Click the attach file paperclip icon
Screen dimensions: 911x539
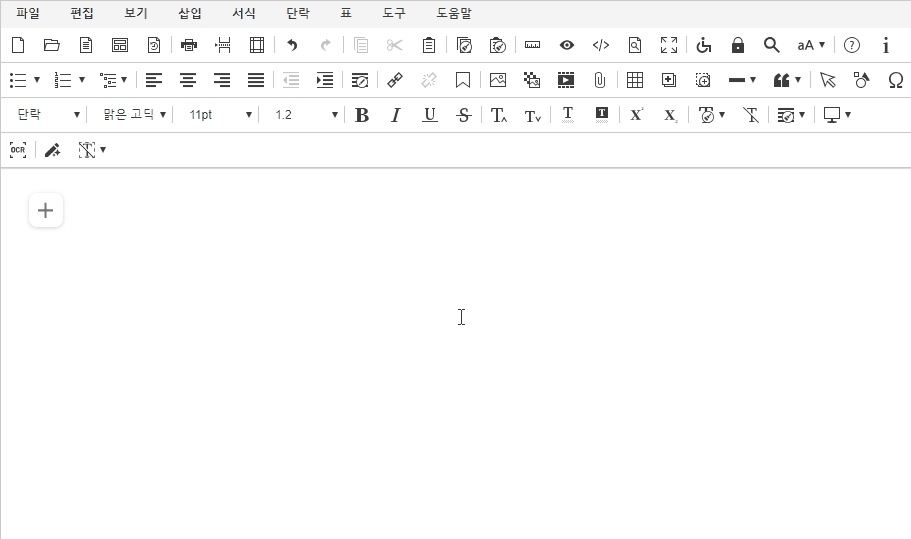(600, 80)
